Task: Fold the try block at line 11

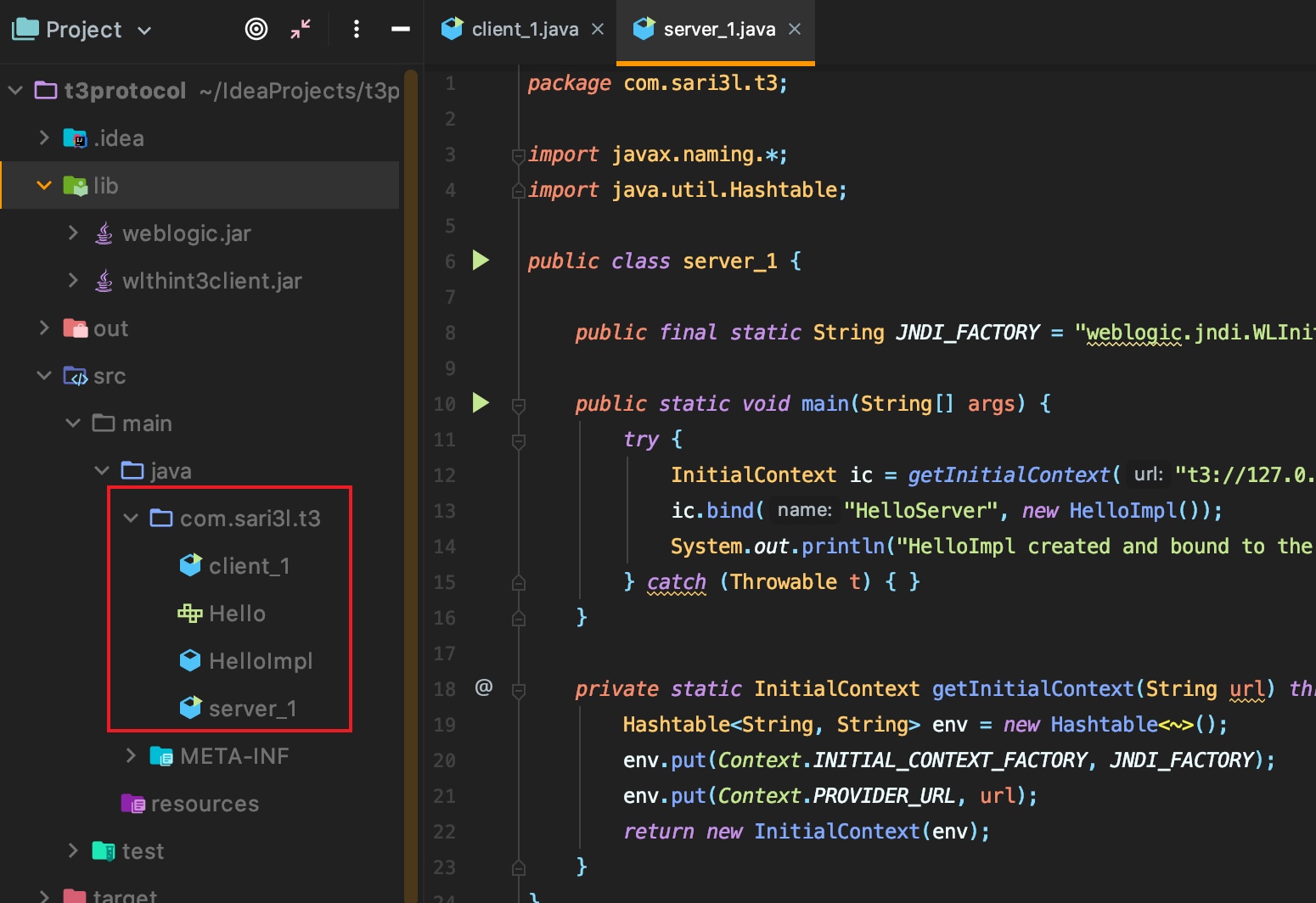Action: (518, 440)
